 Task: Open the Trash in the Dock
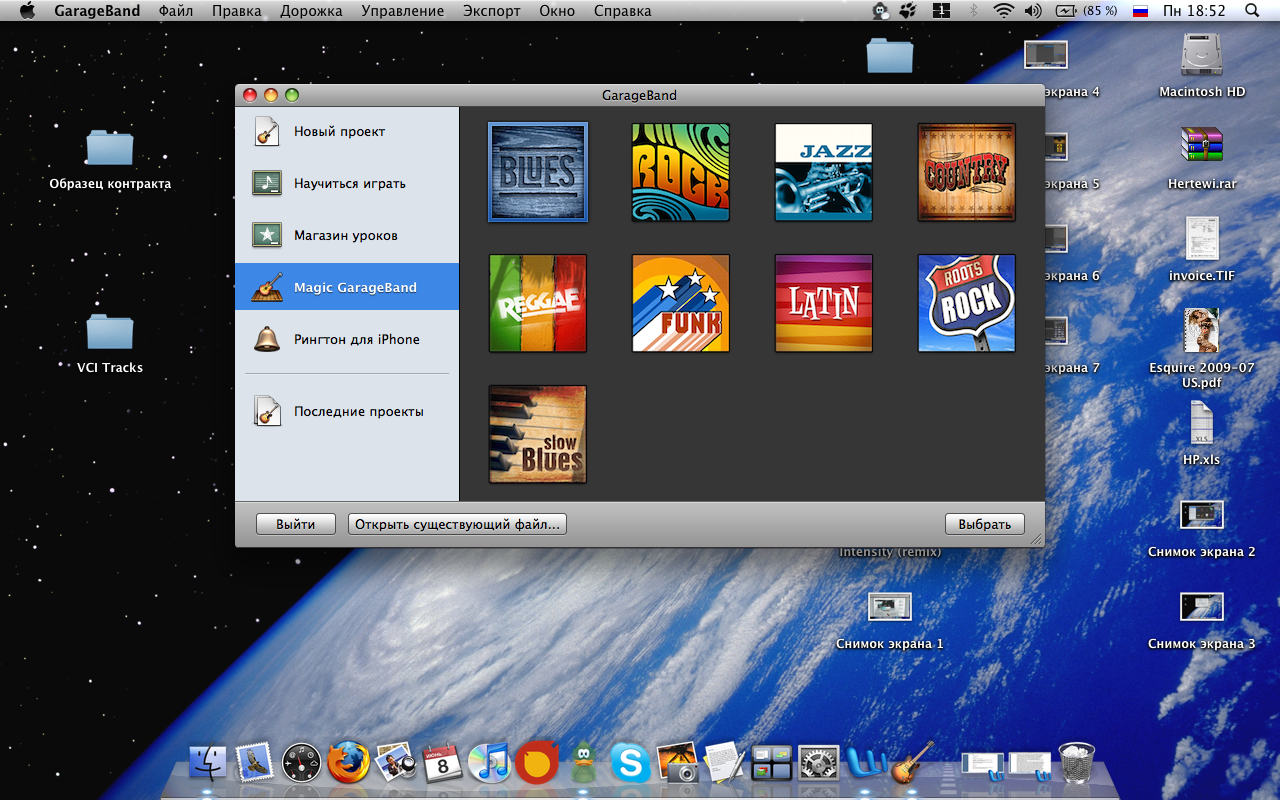1077,763
